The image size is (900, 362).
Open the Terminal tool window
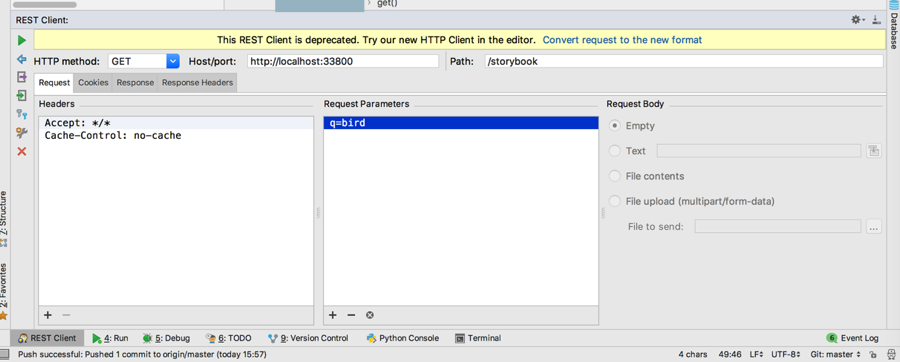point(478,338)
